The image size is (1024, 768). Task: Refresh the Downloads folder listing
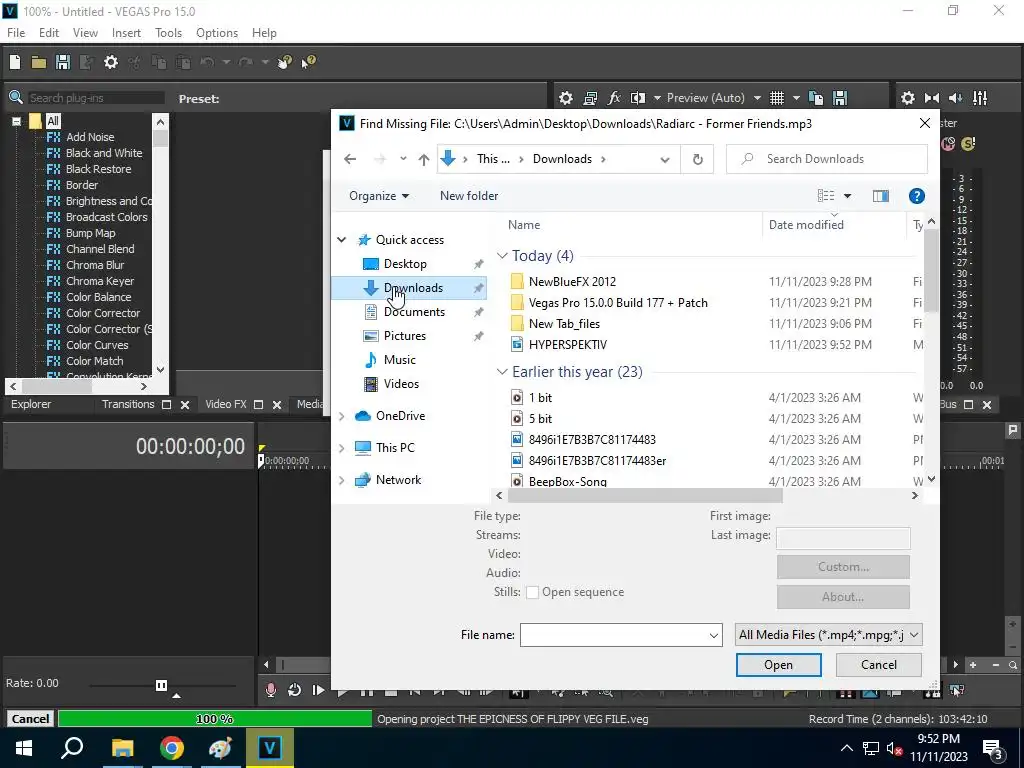[x=697, y=159]
